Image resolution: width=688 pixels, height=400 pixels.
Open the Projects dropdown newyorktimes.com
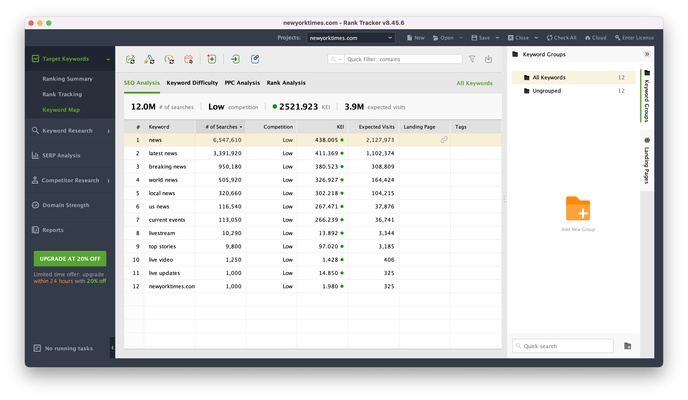tap(351, 38)
